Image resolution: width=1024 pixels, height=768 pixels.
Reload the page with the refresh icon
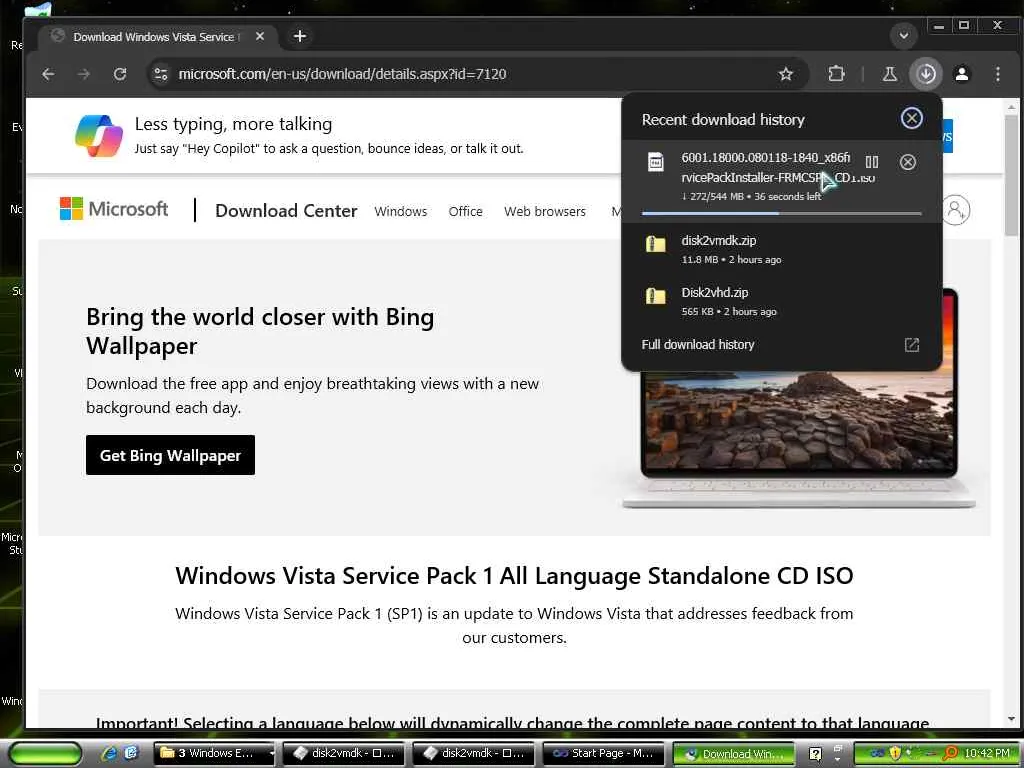click(x=120, y=74)
